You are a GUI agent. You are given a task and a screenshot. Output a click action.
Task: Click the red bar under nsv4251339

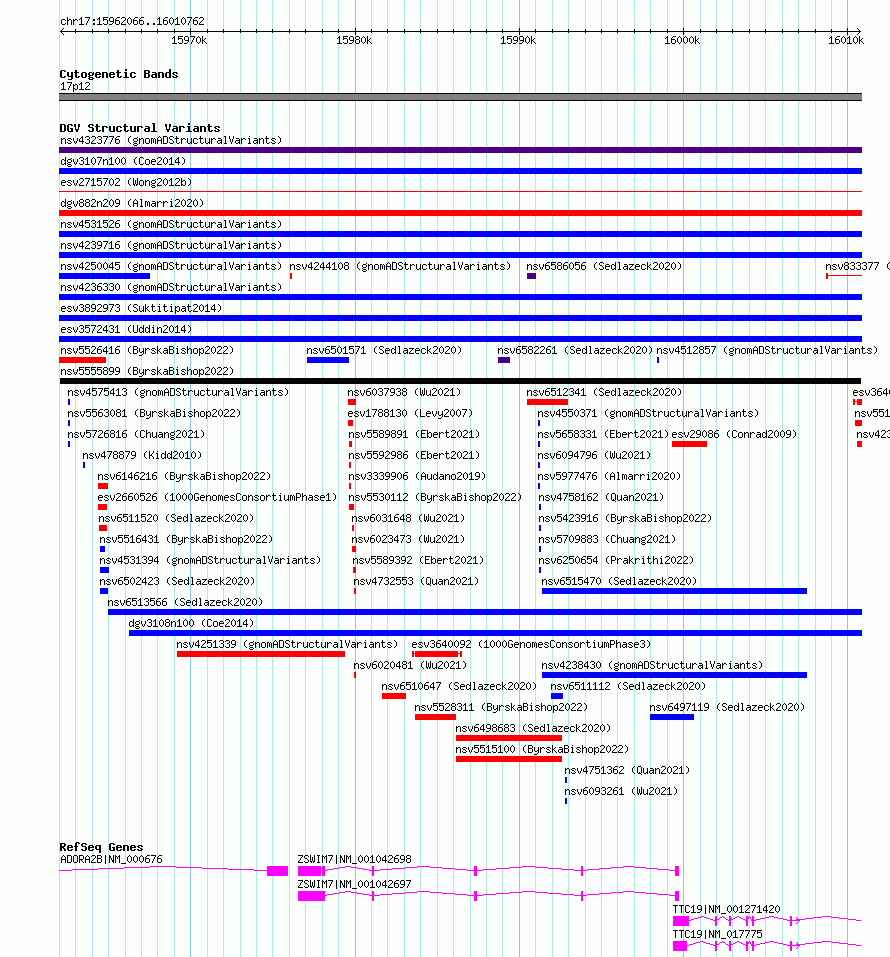261,654
